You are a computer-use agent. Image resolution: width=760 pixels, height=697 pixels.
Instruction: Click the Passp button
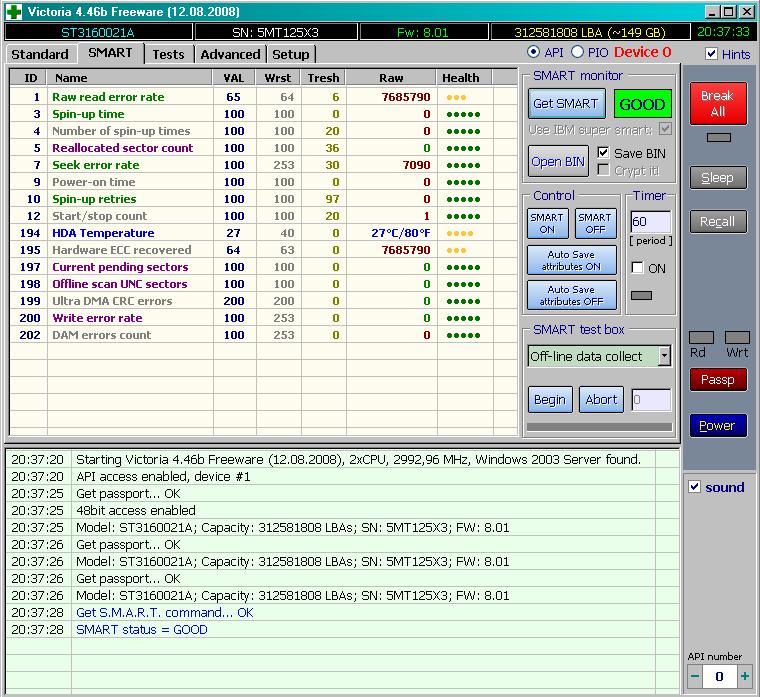click(x=718, y=380)
